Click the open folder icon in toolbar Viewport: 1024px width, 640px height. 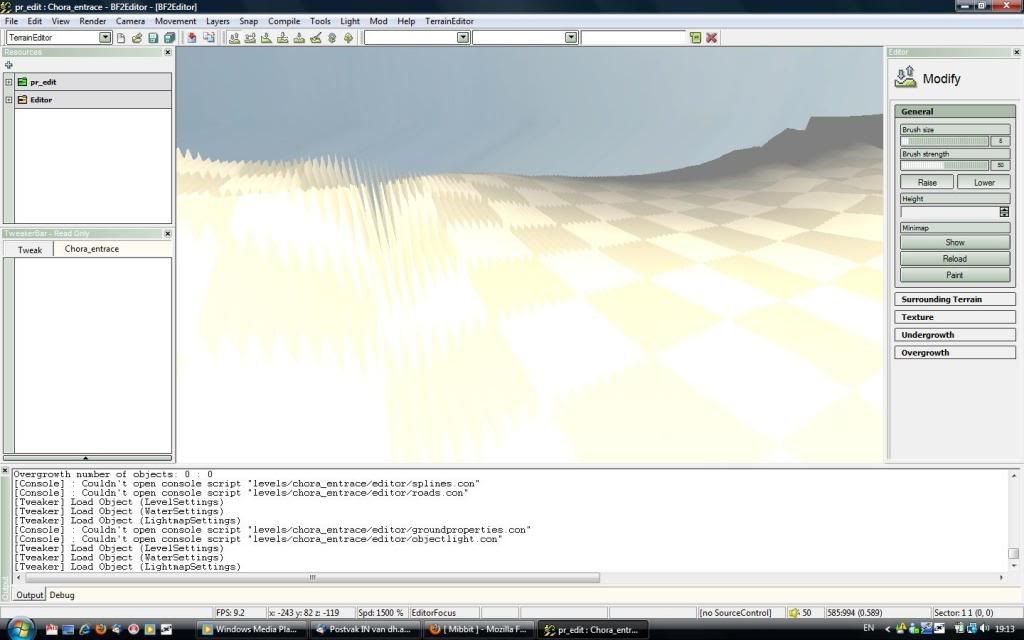(137, 38)
